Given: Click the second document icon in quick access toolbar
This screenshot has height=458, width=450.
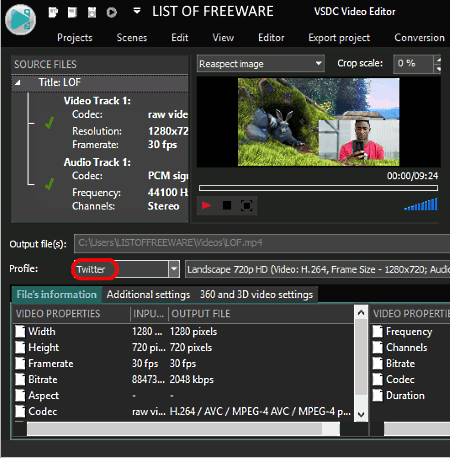Looking at the screenshot, I should [x=72, y=13].
